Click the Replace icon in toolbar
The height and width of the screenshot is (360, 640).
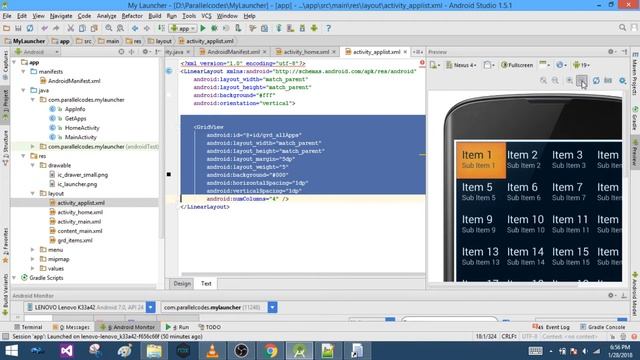tap(120, 28)
